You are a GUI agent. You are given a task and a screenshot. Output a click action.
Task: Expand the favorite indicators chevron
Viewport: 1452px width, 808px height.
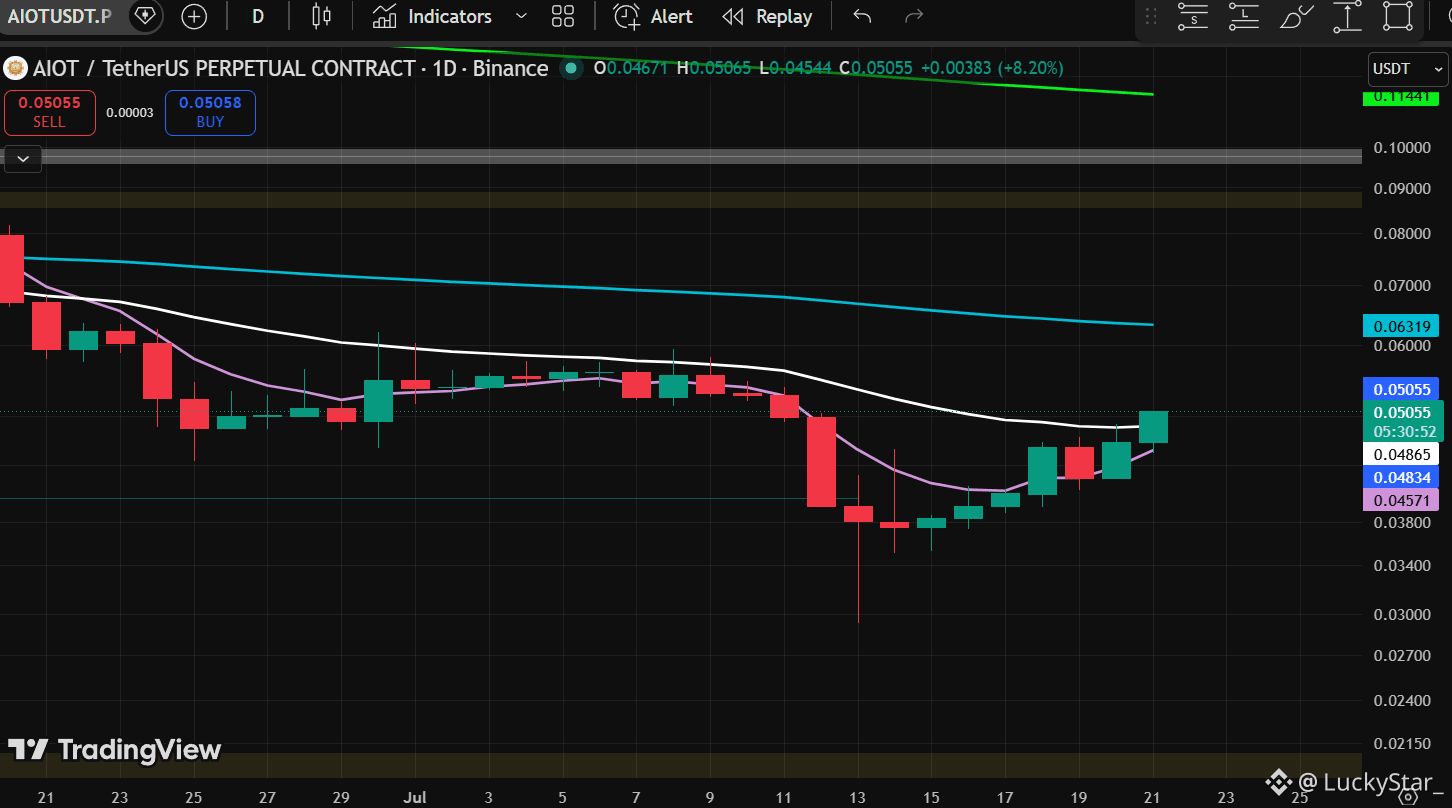(x=520, y=16)
